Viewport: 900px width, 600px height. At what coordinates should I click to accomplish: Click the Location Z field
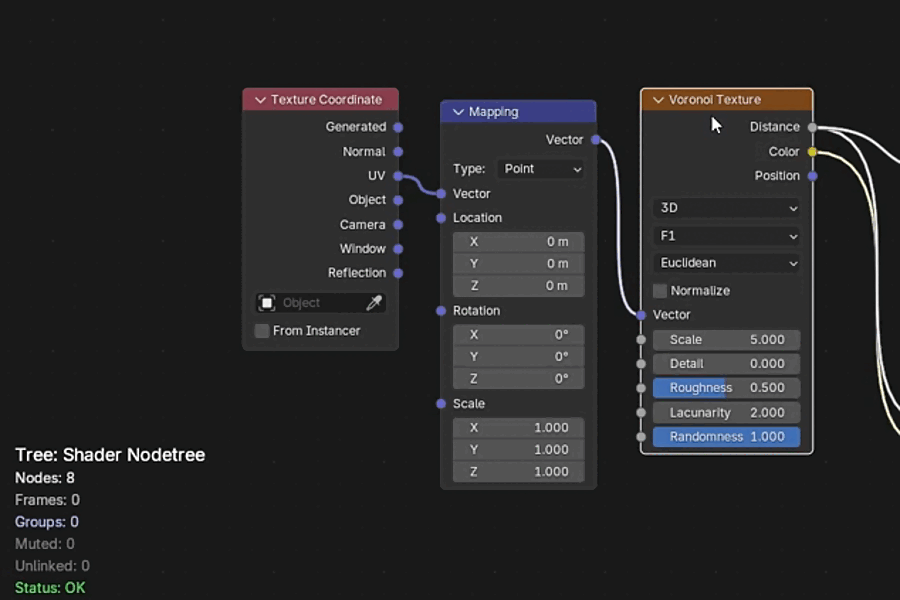519,286
